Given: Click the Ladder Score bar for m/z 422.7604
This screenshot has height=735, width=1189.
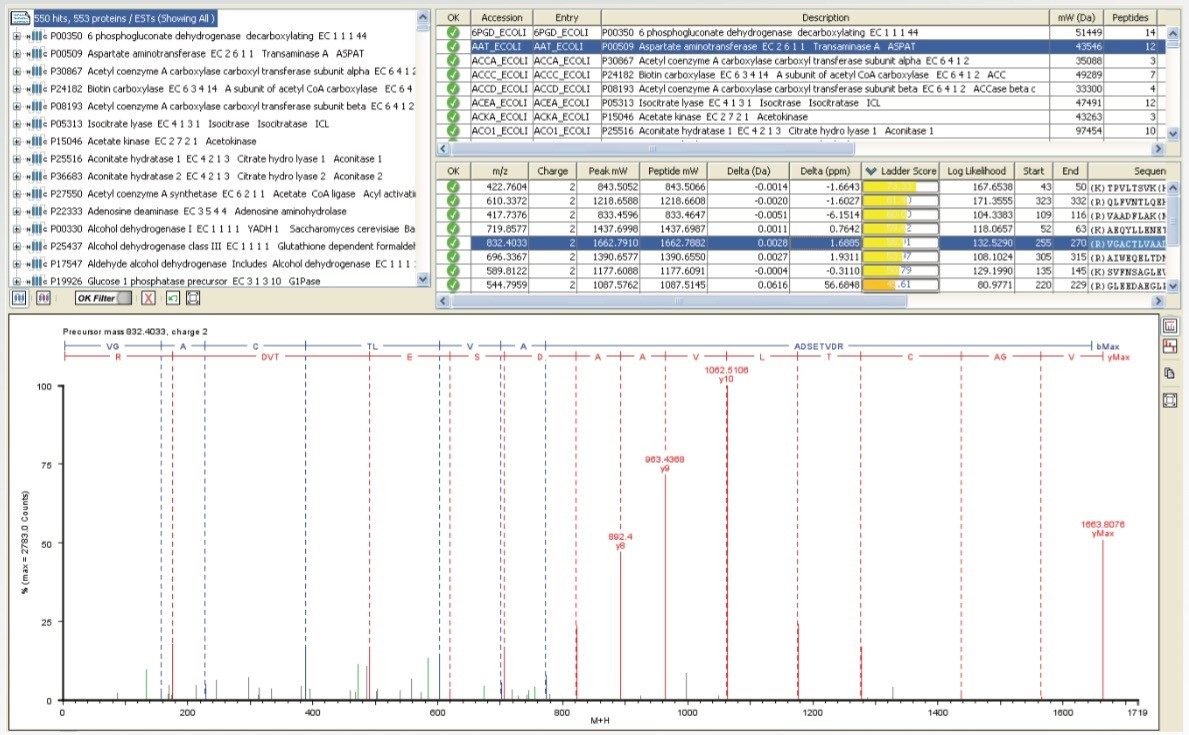Looking at the screenshot, I should click(x=901, y=187).
